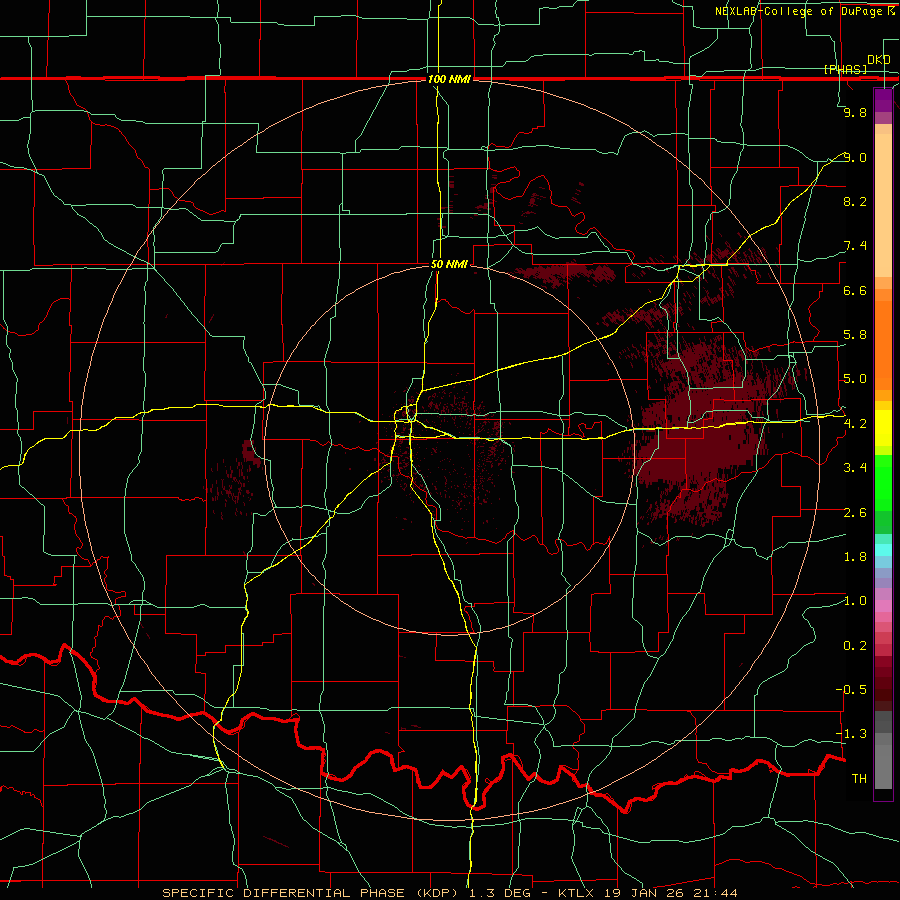The image size is (900, 900).
Task: Click the 100 NMI range ring label
Action: 449,79
